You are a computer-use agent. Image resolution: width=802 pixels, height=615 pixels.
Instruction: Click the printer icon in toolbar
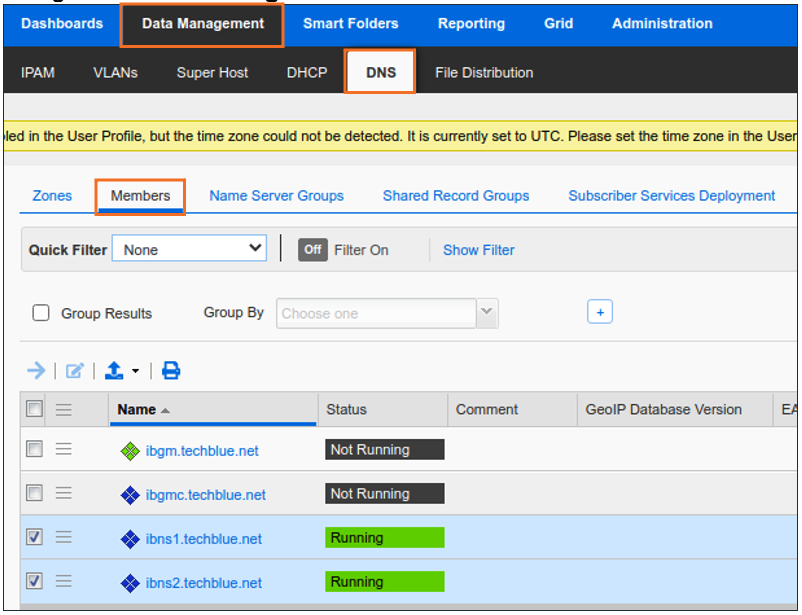click(x=171, y=371)
